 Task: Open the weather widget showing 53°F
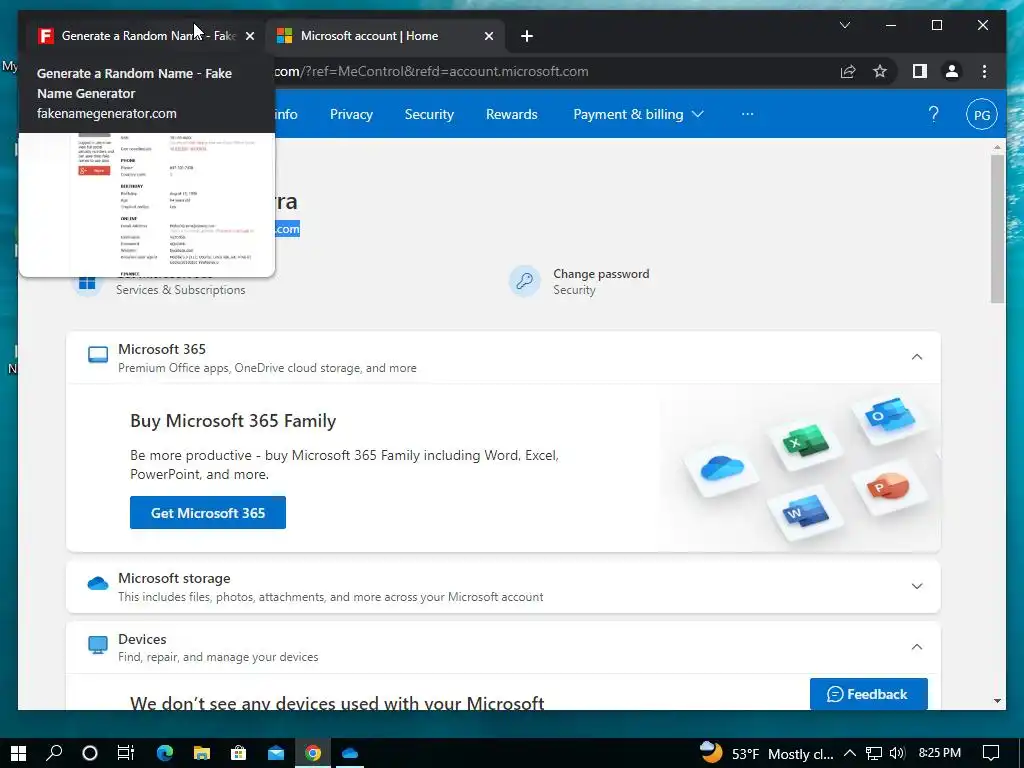coord(766,753)
